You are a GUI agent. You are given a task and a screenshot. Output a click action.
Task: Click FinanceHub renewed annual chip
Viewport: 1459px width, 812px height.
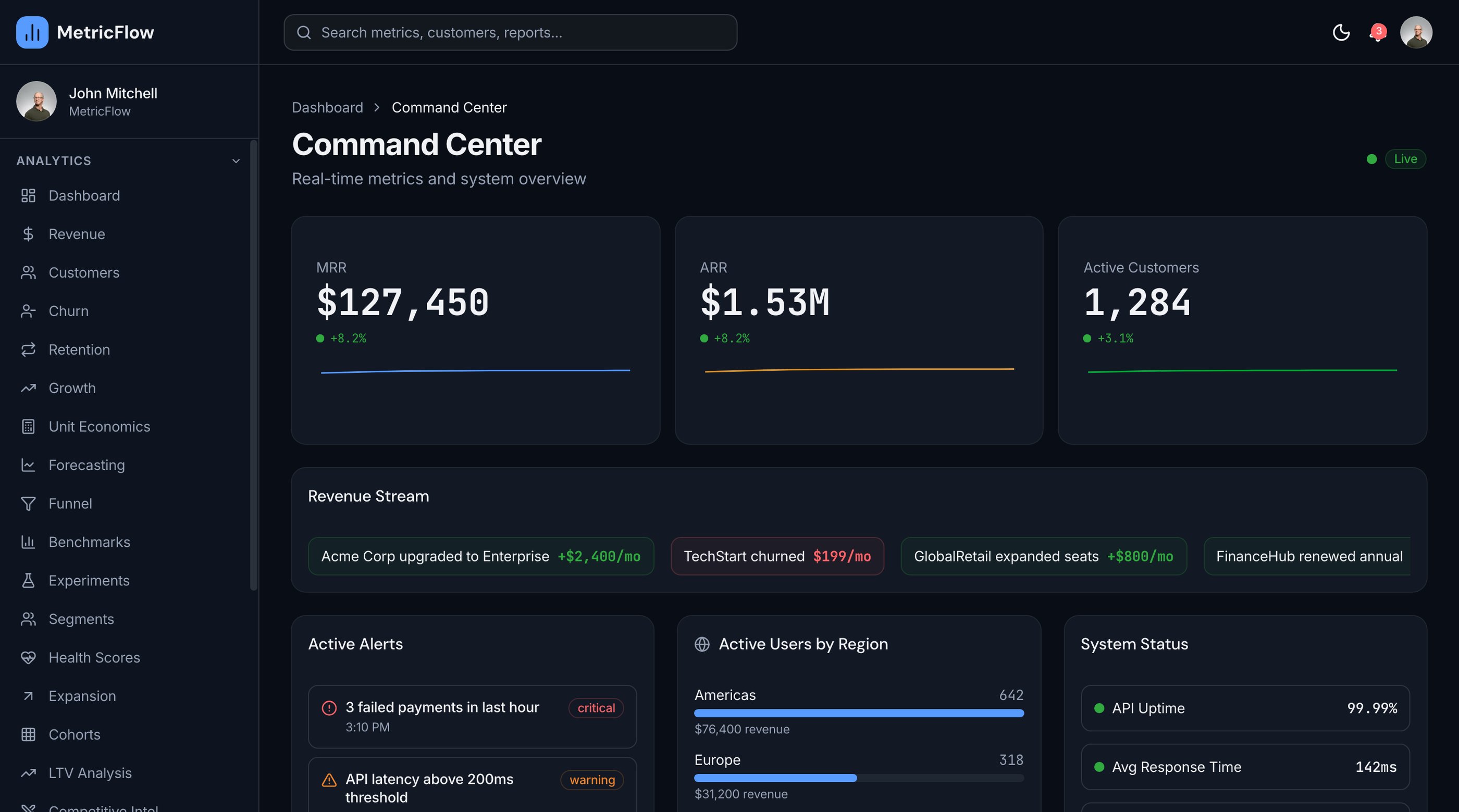tap(1307, 557)
